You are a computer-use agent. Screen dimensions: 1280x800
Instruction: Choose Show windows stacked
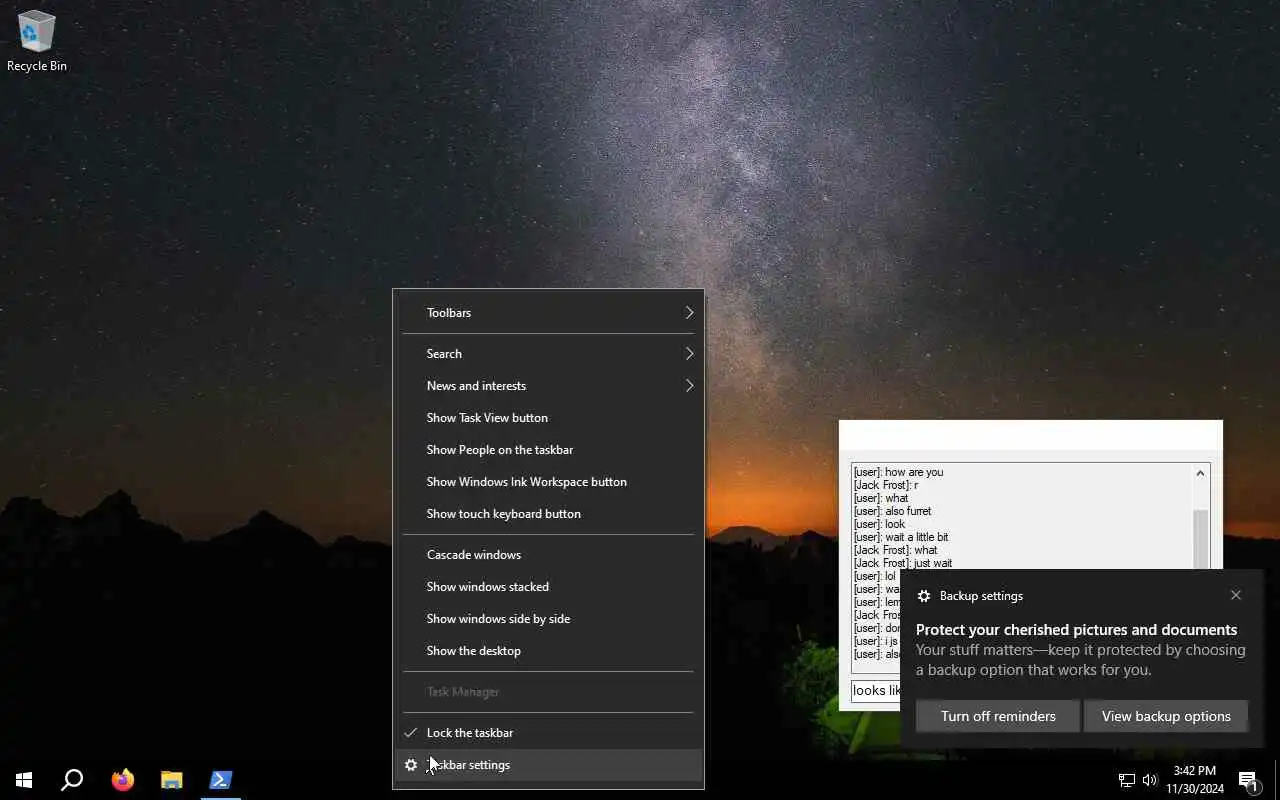[x=548, y=587]
